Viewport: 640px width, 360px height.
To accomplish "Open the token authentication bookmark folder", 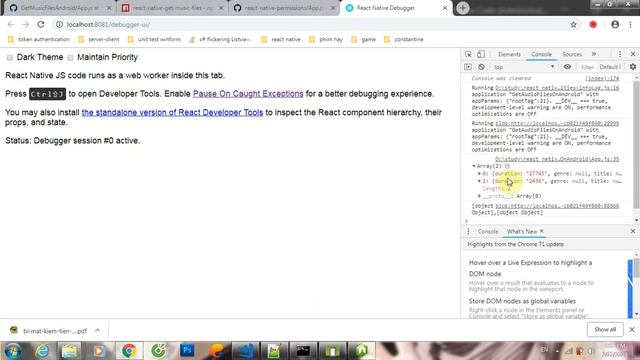I will pos(39,40).
